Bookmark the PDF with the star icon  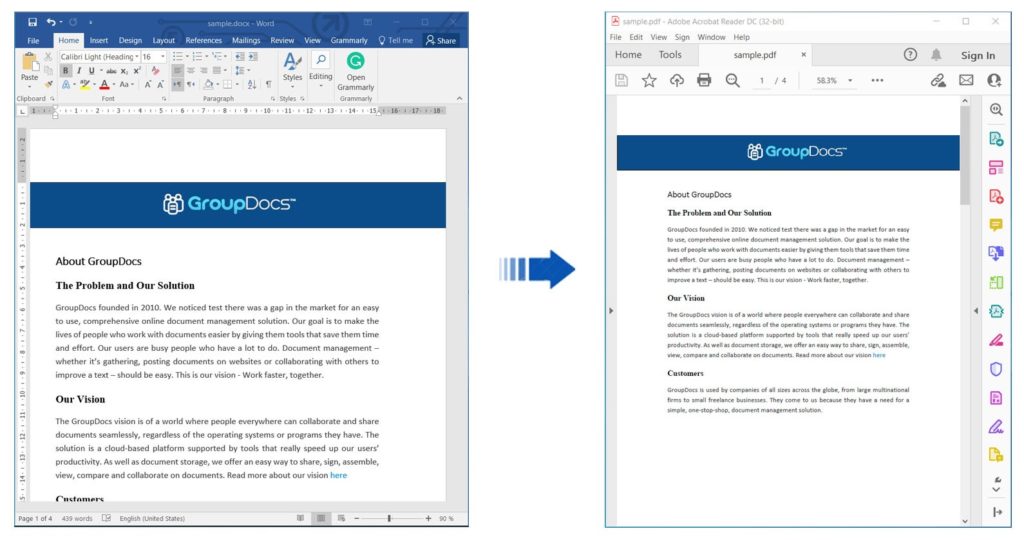coord(649,80)
